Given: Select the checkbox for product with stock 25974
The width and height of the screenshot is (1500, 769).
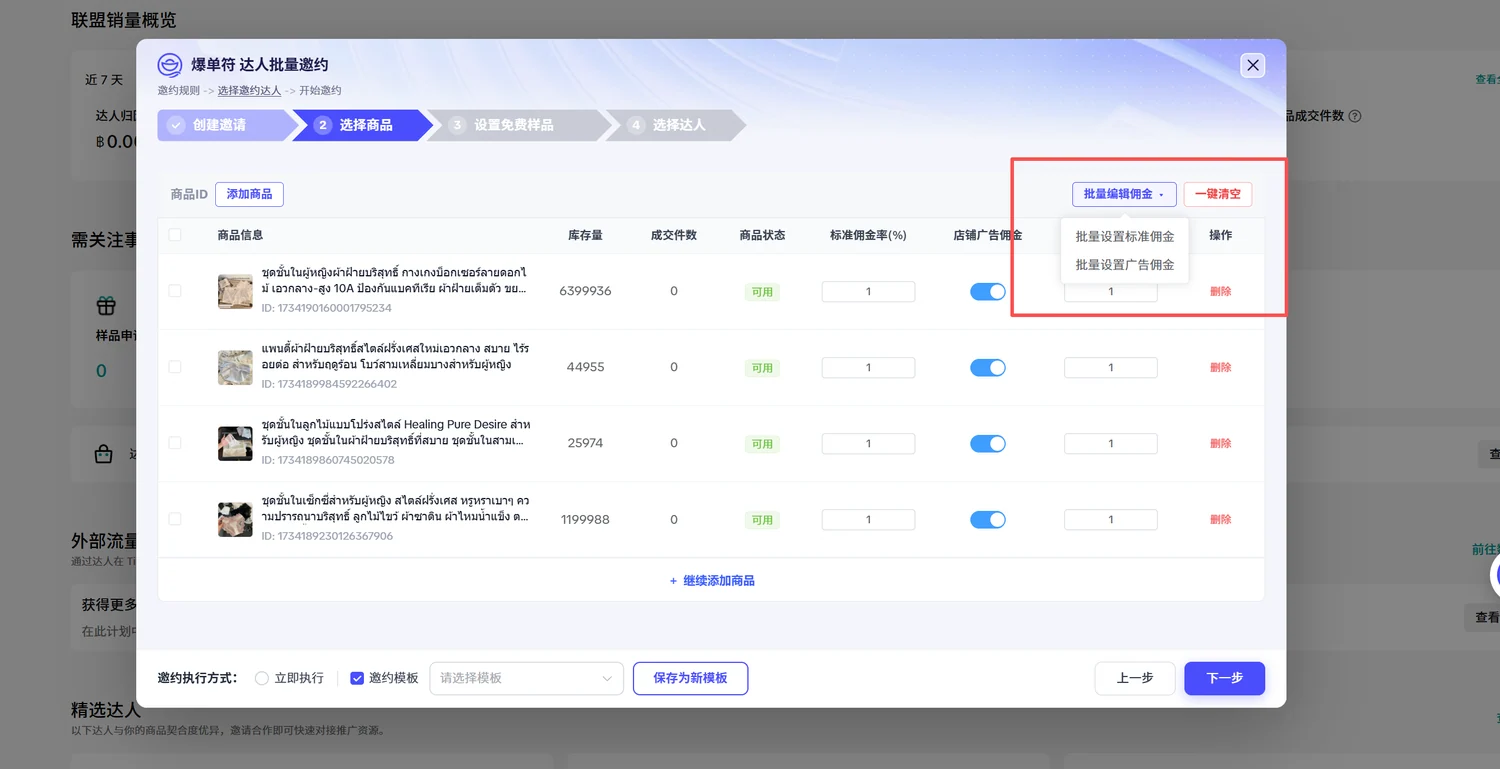Looking at the screenshot, I should (x=175, y=443).
